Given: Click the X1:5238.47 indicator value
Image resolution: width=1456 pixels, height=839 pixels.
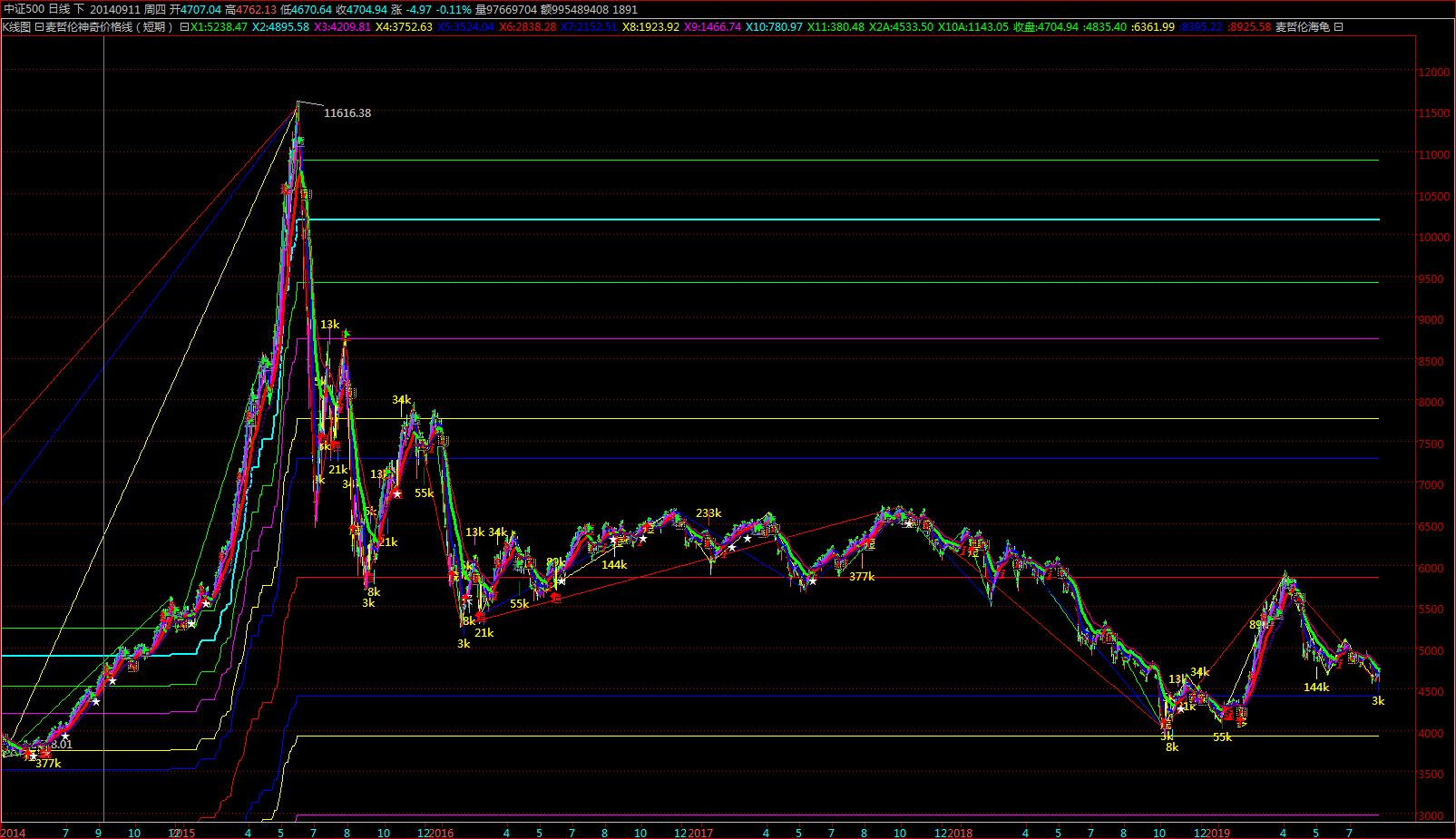Looking at the screenshot, I should pos(219,27).
